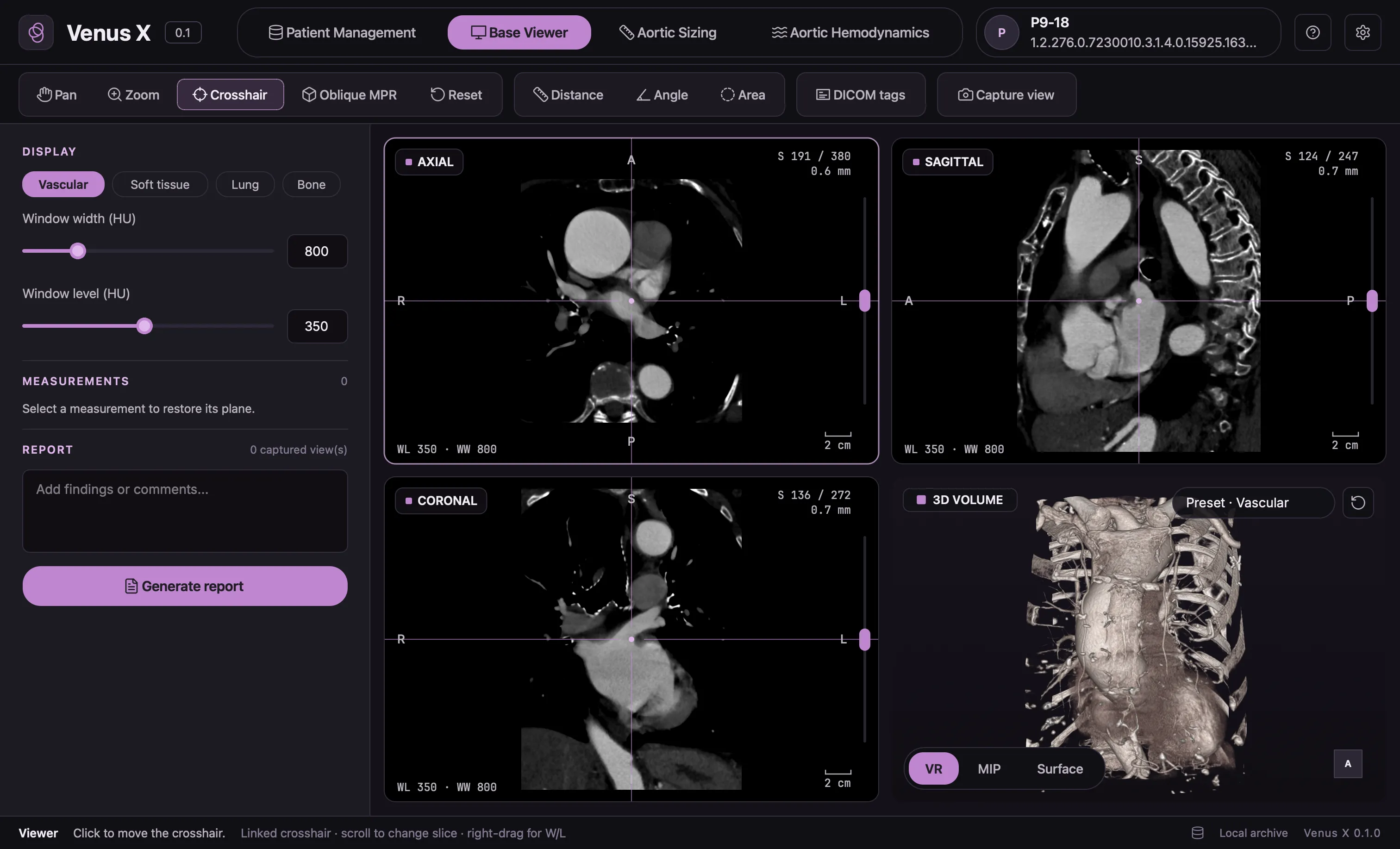Image resolution: width=1400 pixels, height=849 pixels.
Task: Open settings via the gear icon
Action: click(1362, 32)
